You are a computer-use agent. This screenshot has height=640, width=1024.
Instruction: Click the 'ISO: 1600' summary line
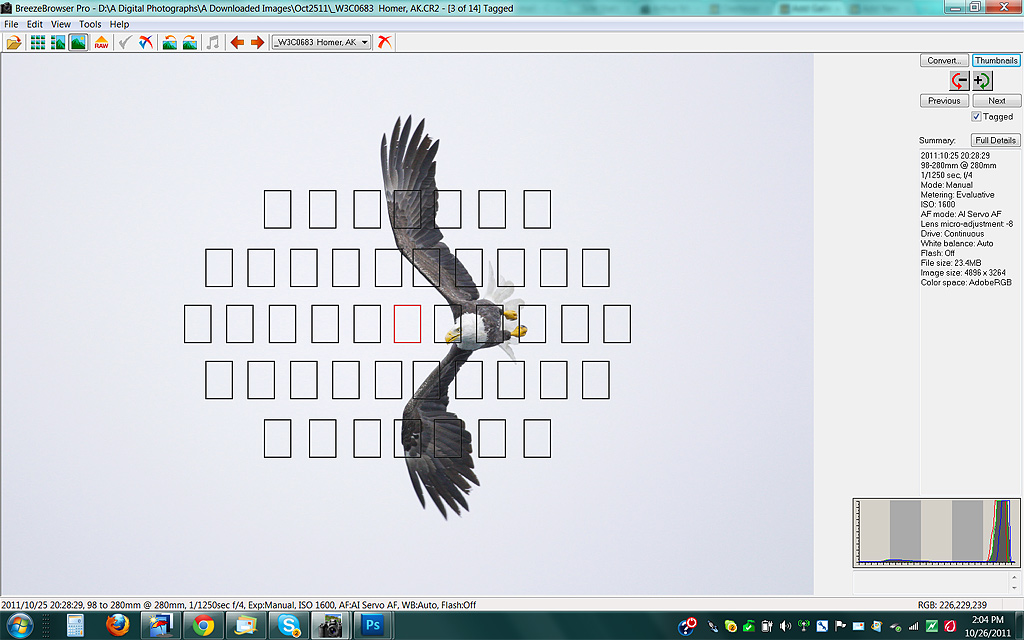point(938,204)
